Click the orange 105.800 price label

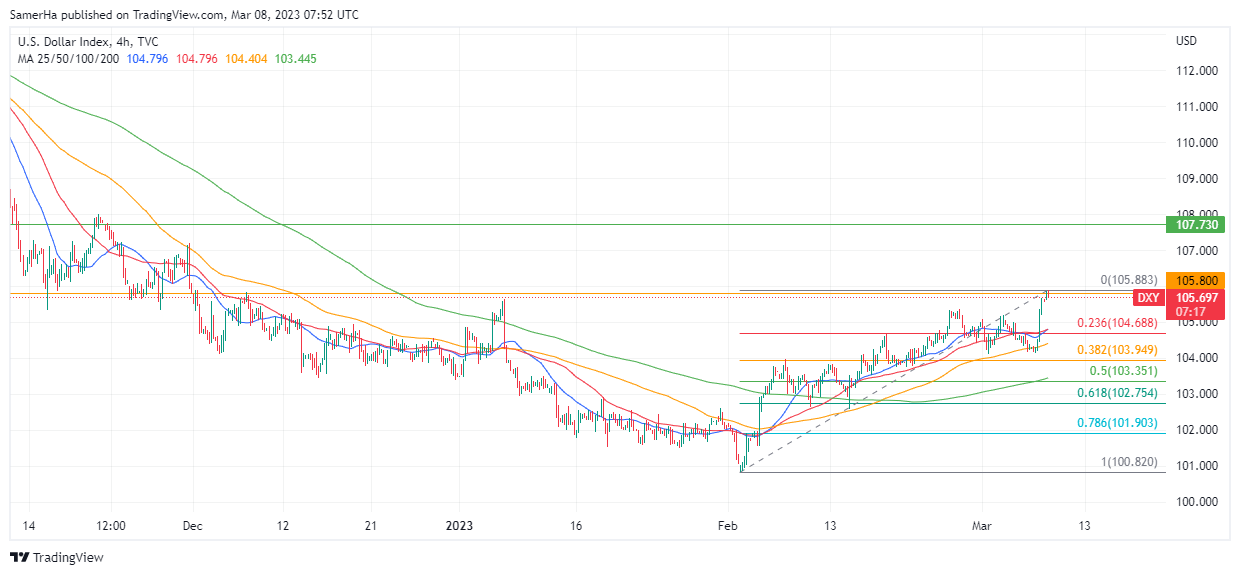pyautogui.click(x=1196, y=281)
